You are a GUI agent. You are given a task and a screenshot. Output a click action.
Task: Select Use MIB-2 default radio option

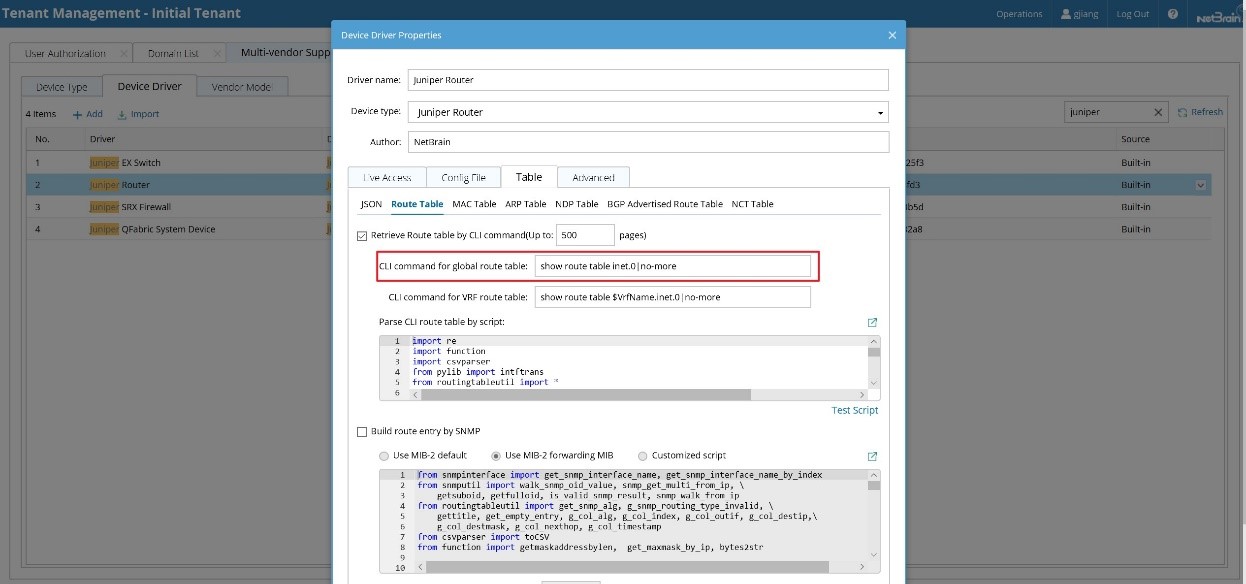pos(384,456)
